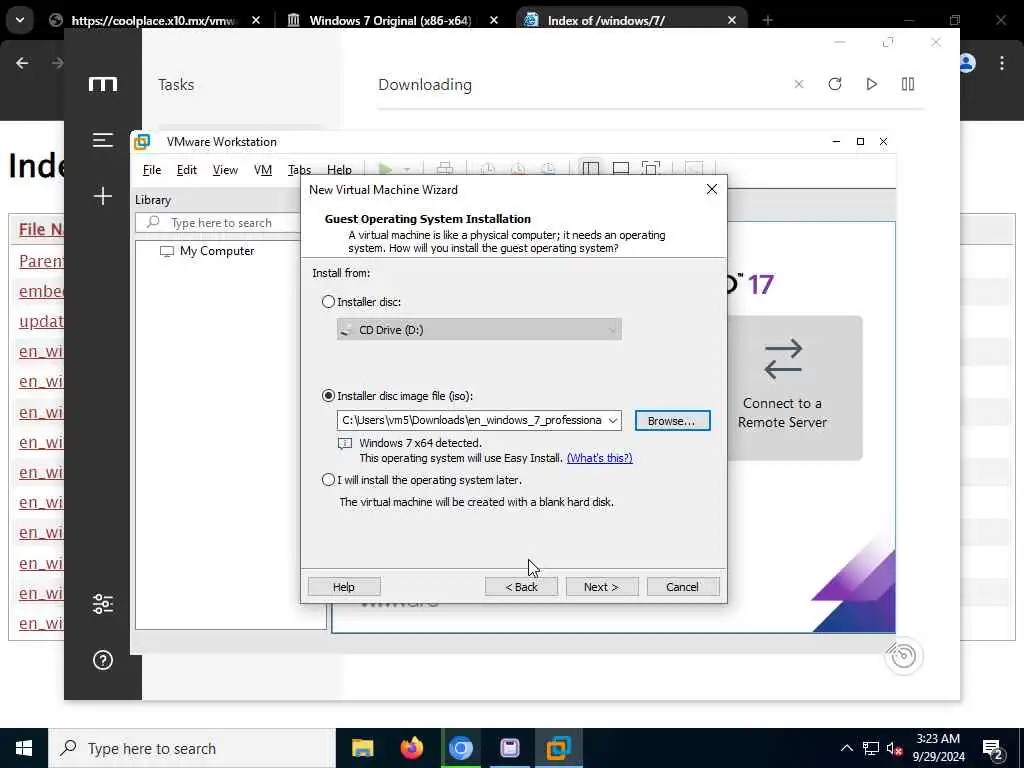Screen dimensions: 1024x768
Task: Click the take snapshot toolbar icon
Action: pos(487,169)
